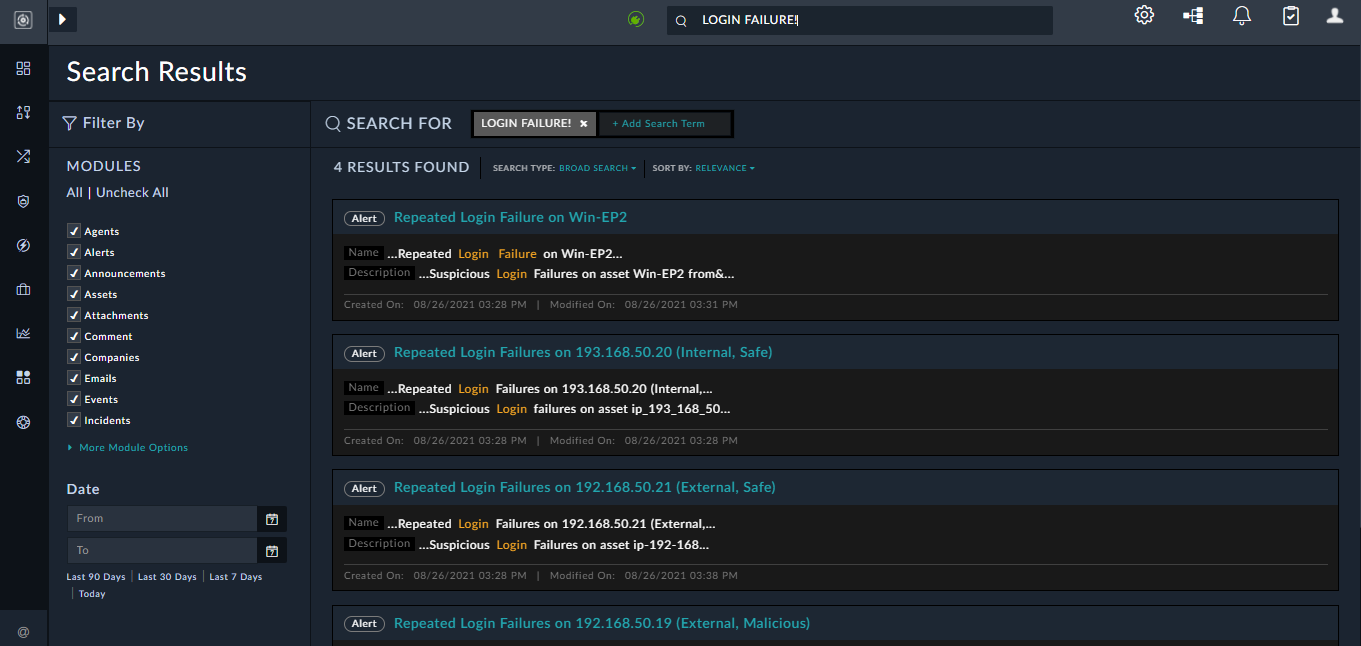1361x646 pixels.
Task: Open the user profile icon
Action: [x=1334, y=15]
